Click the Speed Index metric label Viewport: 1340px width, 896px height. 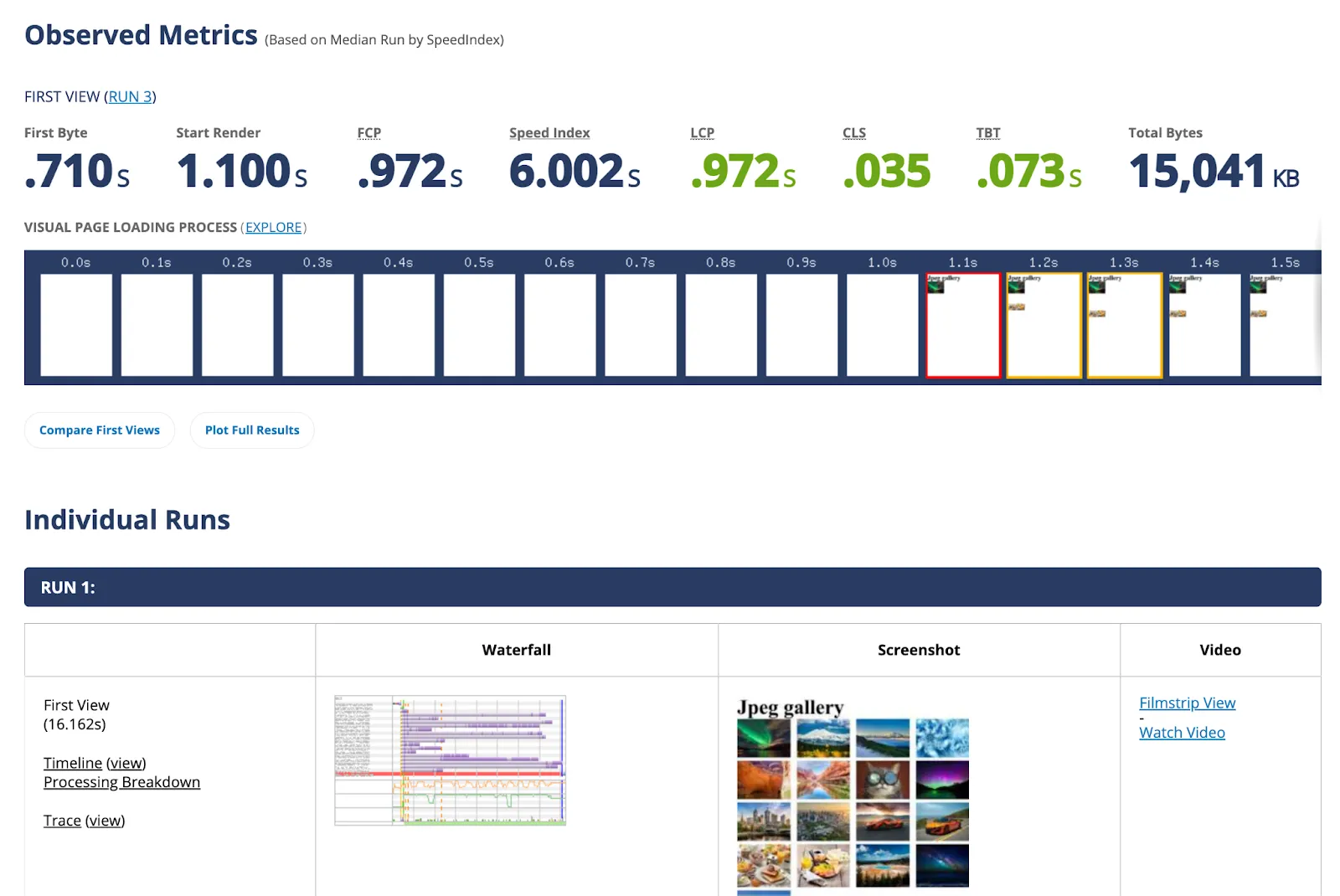[549, 133]
